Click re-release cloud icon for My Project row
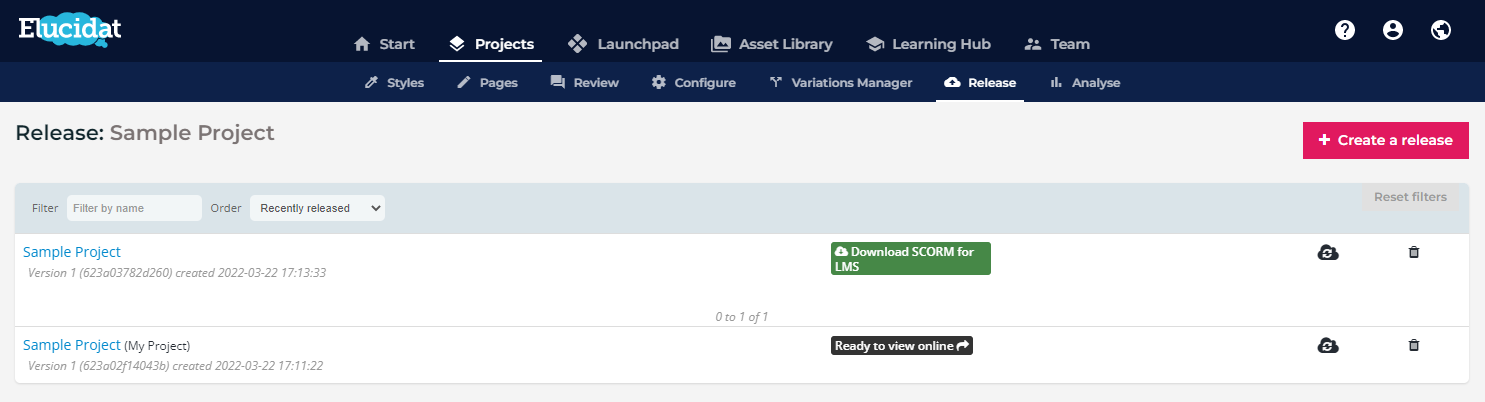 click(x=1328, y=345)
